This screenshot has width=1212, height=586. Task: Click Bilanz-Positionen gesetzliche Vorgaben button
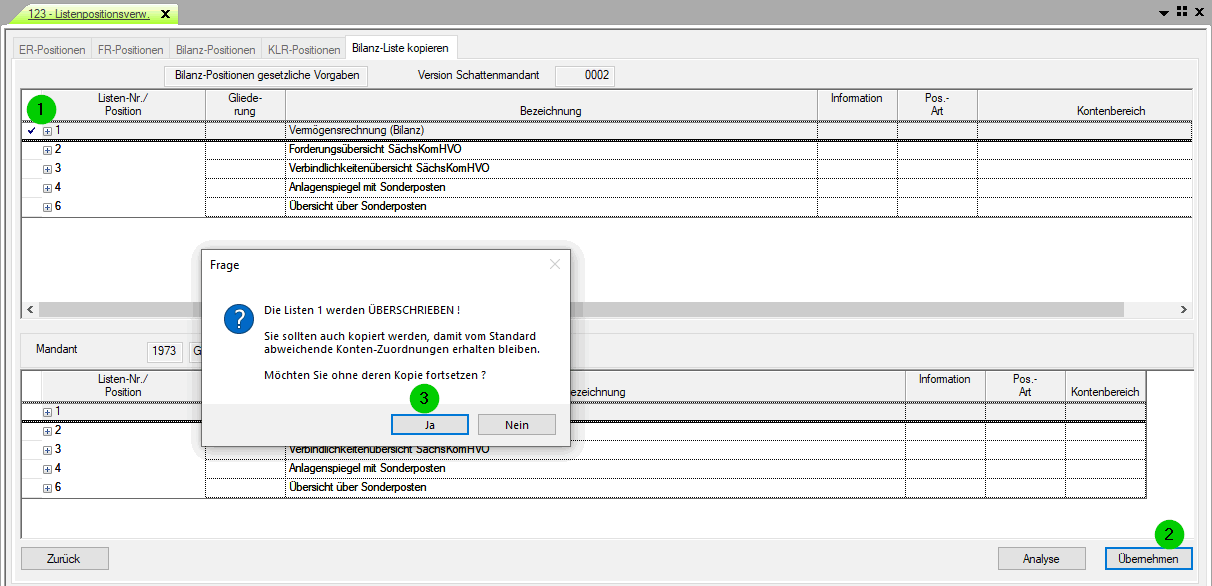(x=266, y=75)
